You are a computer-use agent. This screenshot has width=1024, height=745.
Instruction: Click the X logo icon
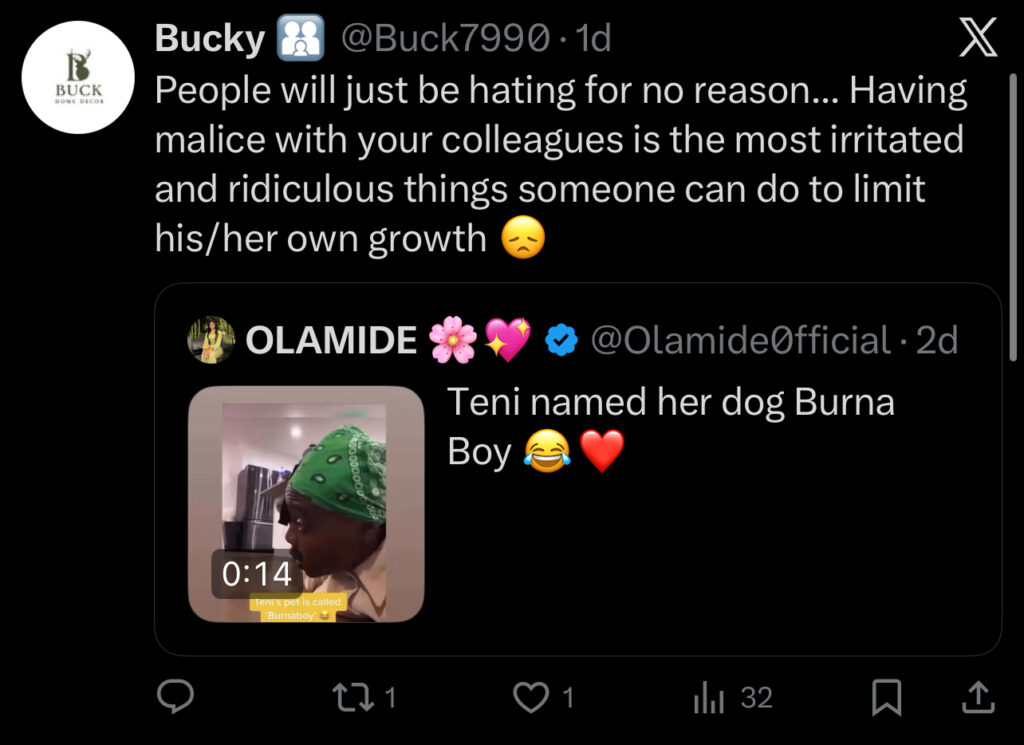click(x=977, y=39)
